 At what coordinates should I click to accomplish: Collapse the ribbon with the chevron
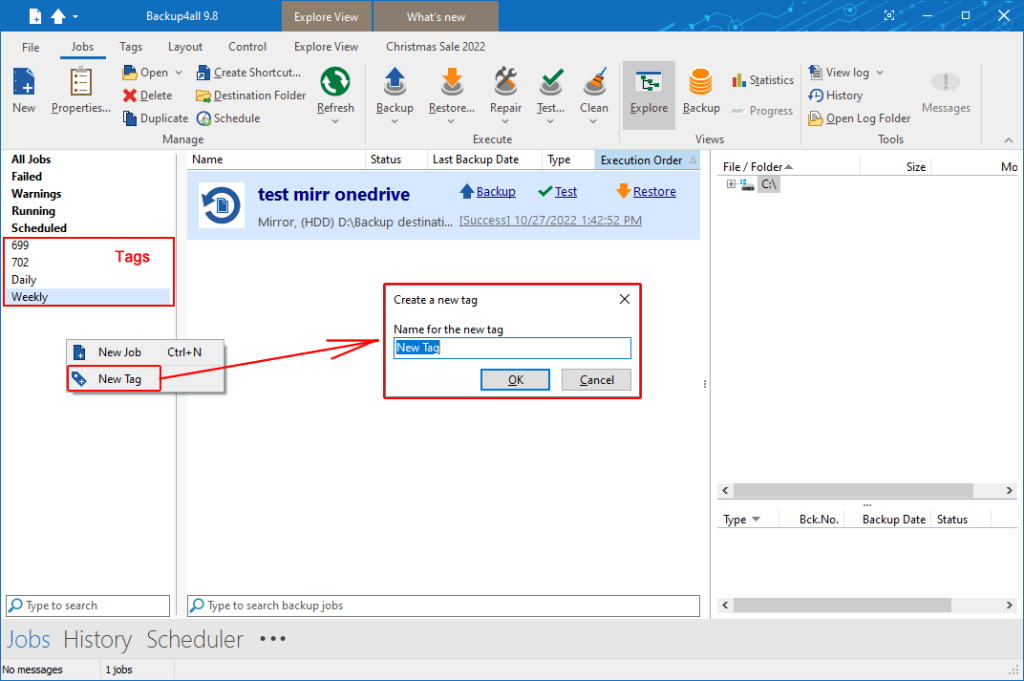point(1008,140)
